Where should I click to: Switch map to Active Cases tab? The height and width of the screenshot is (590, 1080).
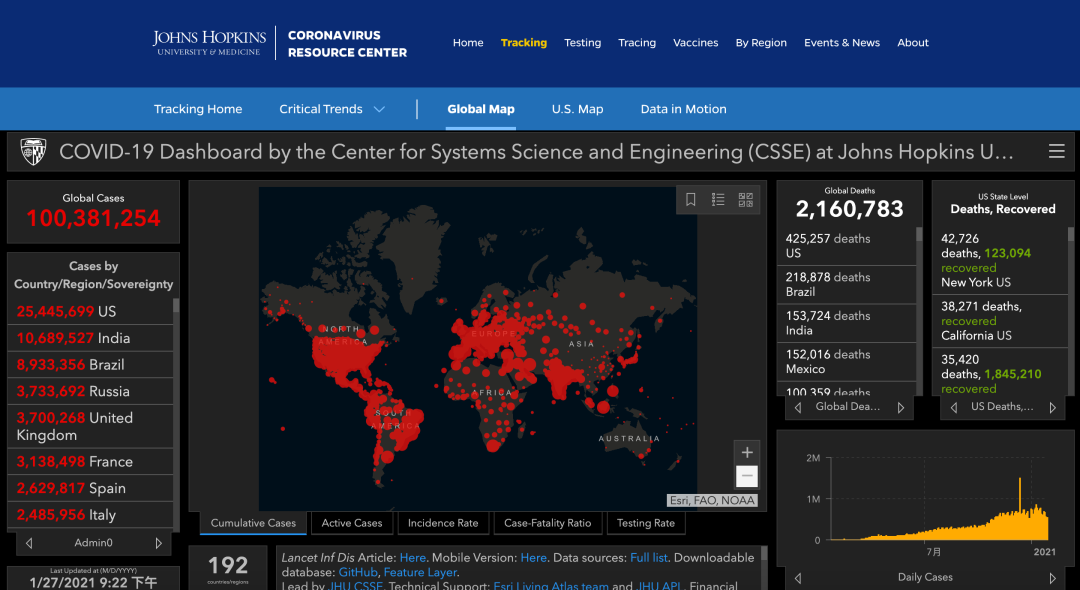click(x=352, y=523)
